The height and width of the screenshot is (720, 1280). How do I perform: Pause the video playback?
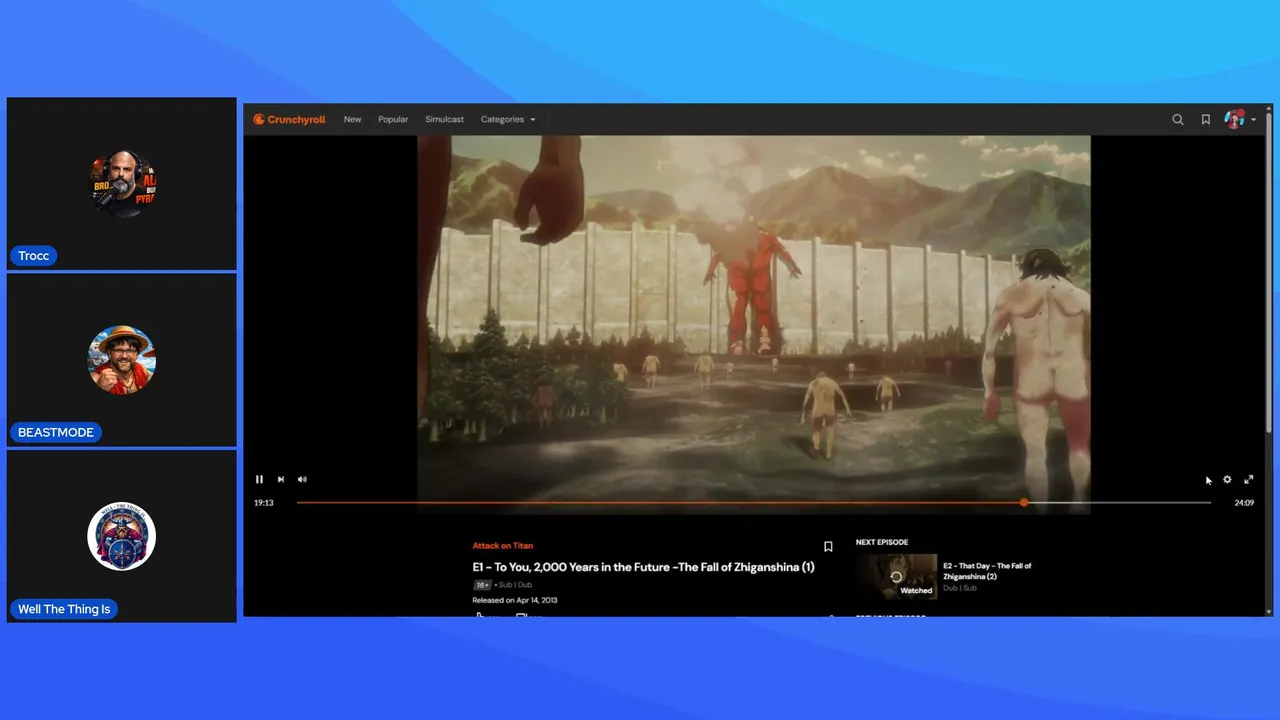[x=259, y=479]
